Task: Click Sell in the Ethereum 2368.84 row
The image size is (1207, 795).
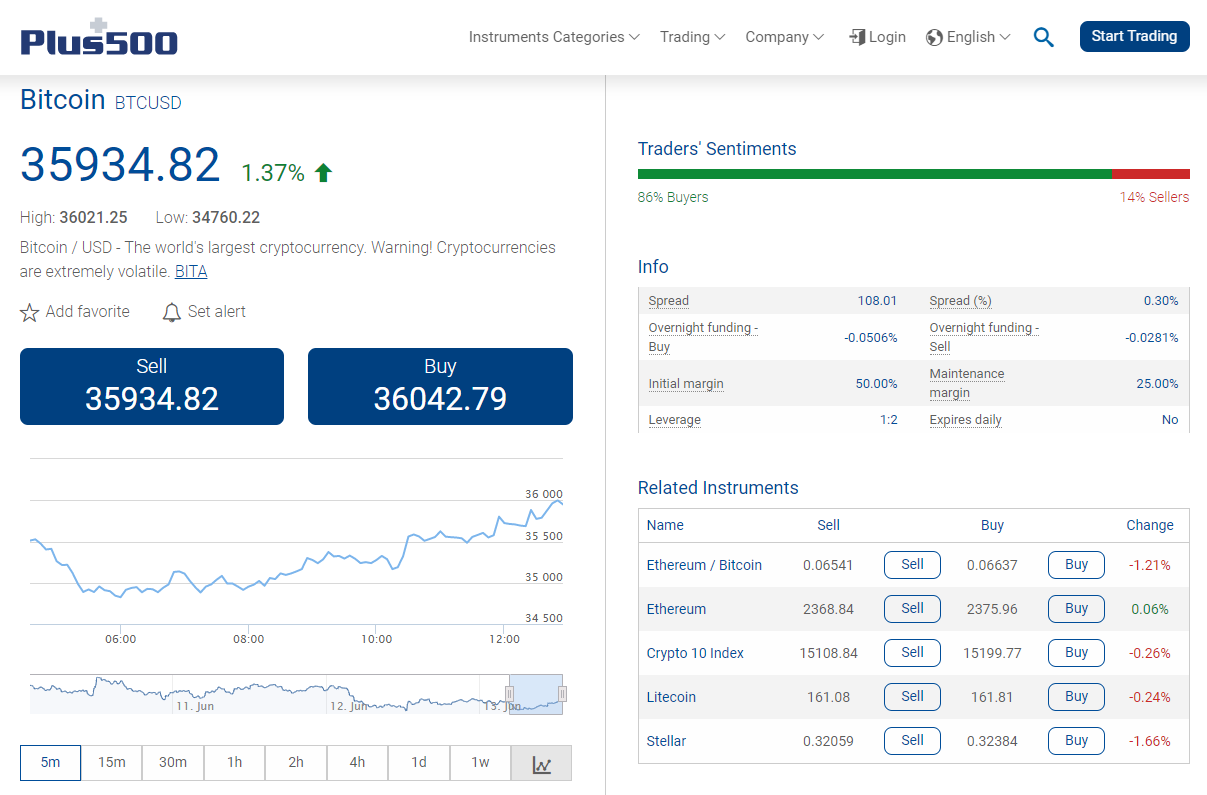Action: [x=912, y=608]
